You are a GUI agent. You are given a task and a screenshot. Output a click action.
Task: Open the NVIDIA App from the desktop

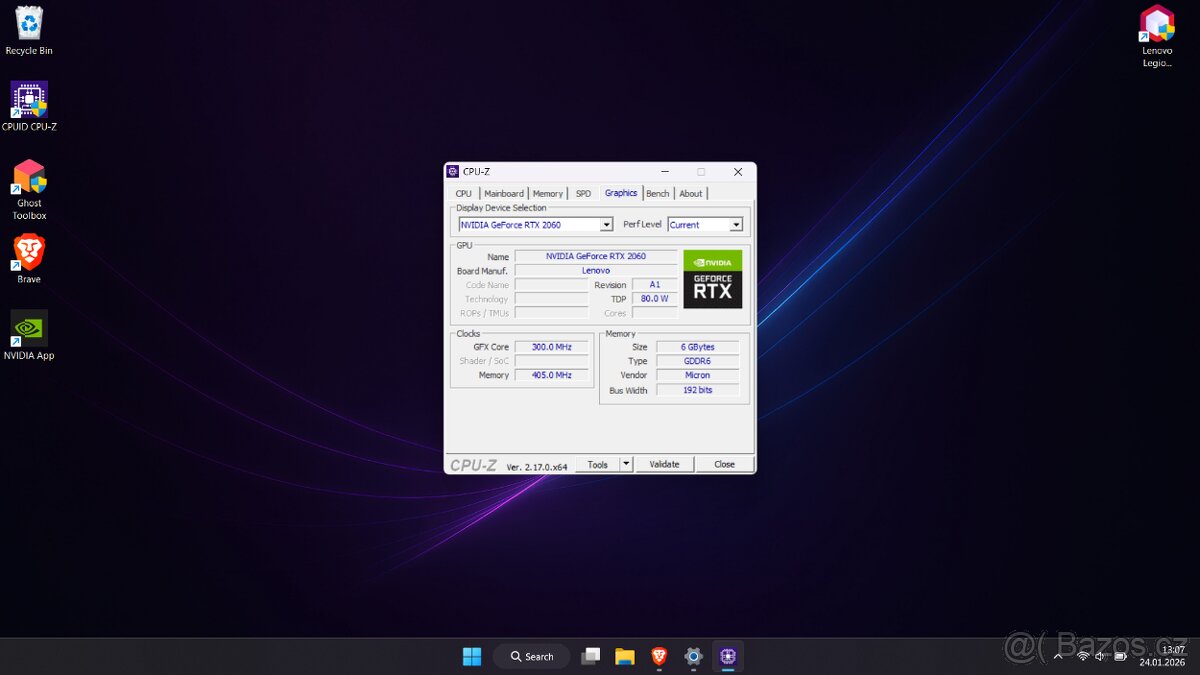coord(28,330)
